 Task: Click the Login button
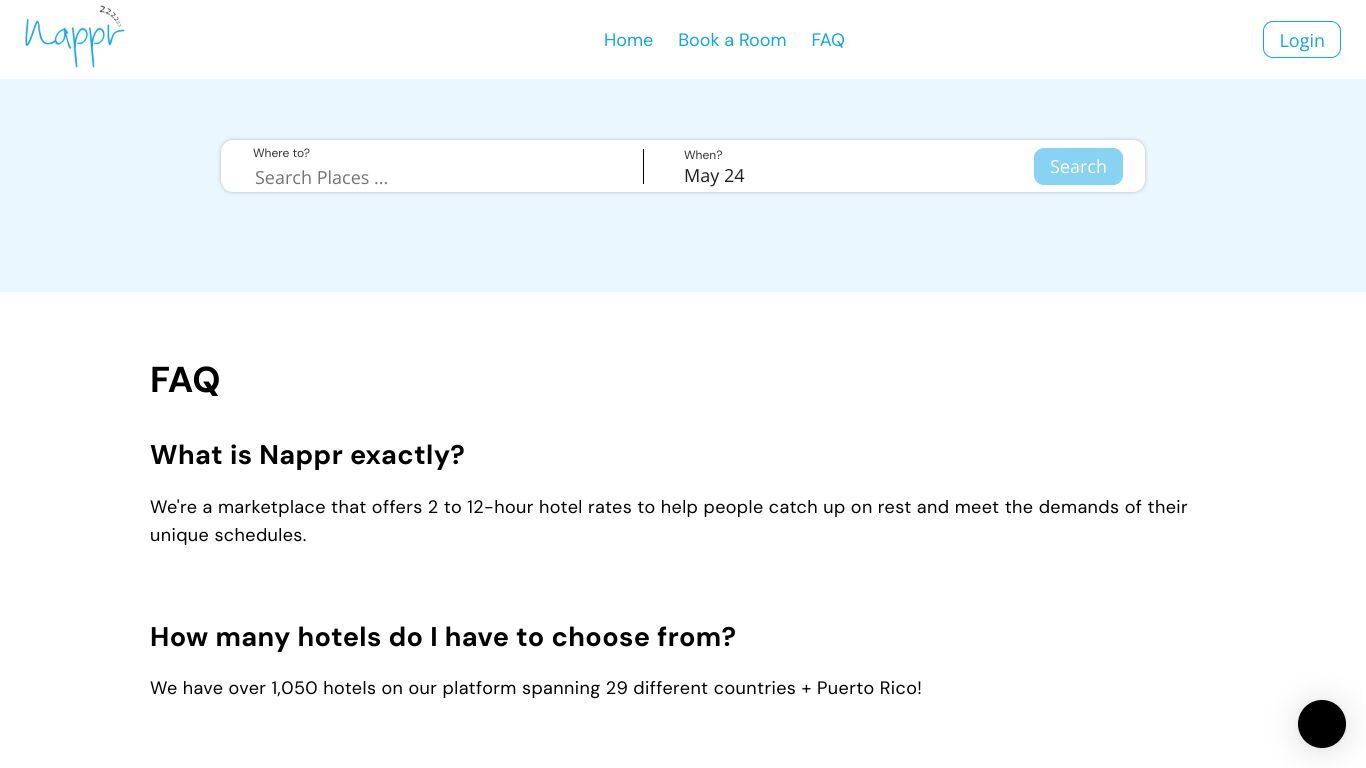(1301, 40)
